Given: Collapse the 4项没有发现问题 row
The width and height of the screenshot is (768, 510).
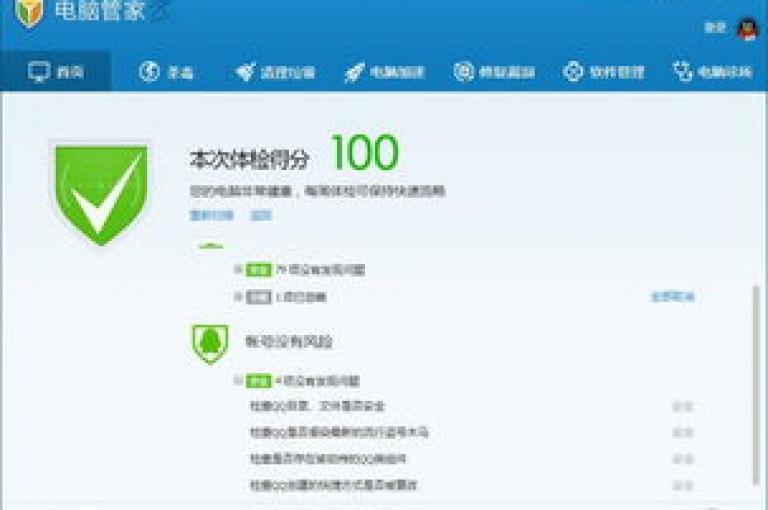Looking at the screenshot, I should 238,380.
